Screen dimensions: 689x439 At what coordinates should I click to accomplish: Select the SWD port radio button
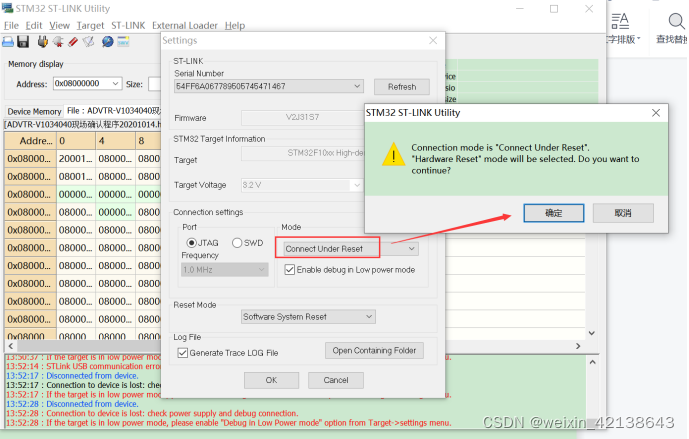click(x=237, y=243)
